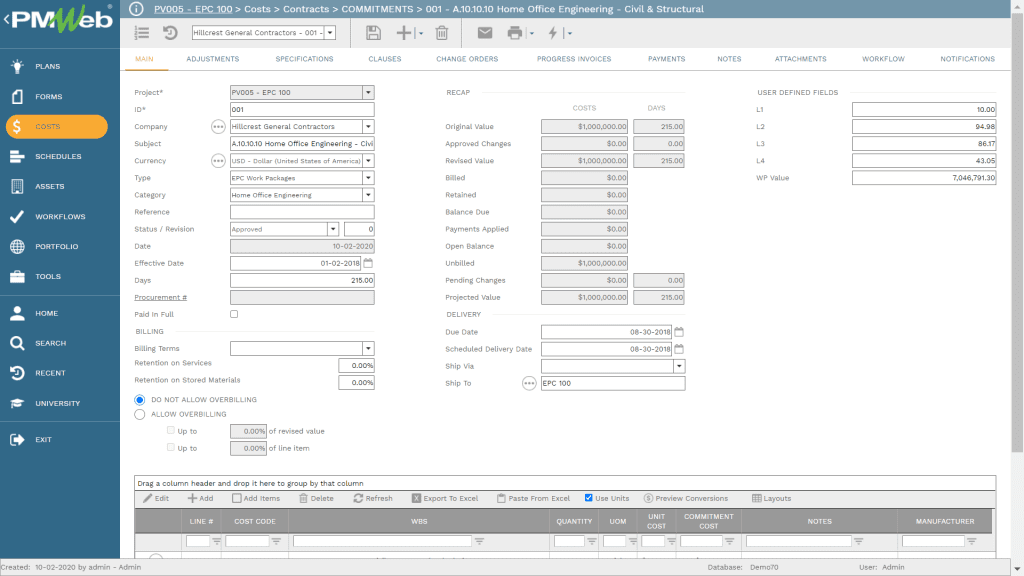Save the record with floppy disk icon
1024x576 pixels.
374,33
